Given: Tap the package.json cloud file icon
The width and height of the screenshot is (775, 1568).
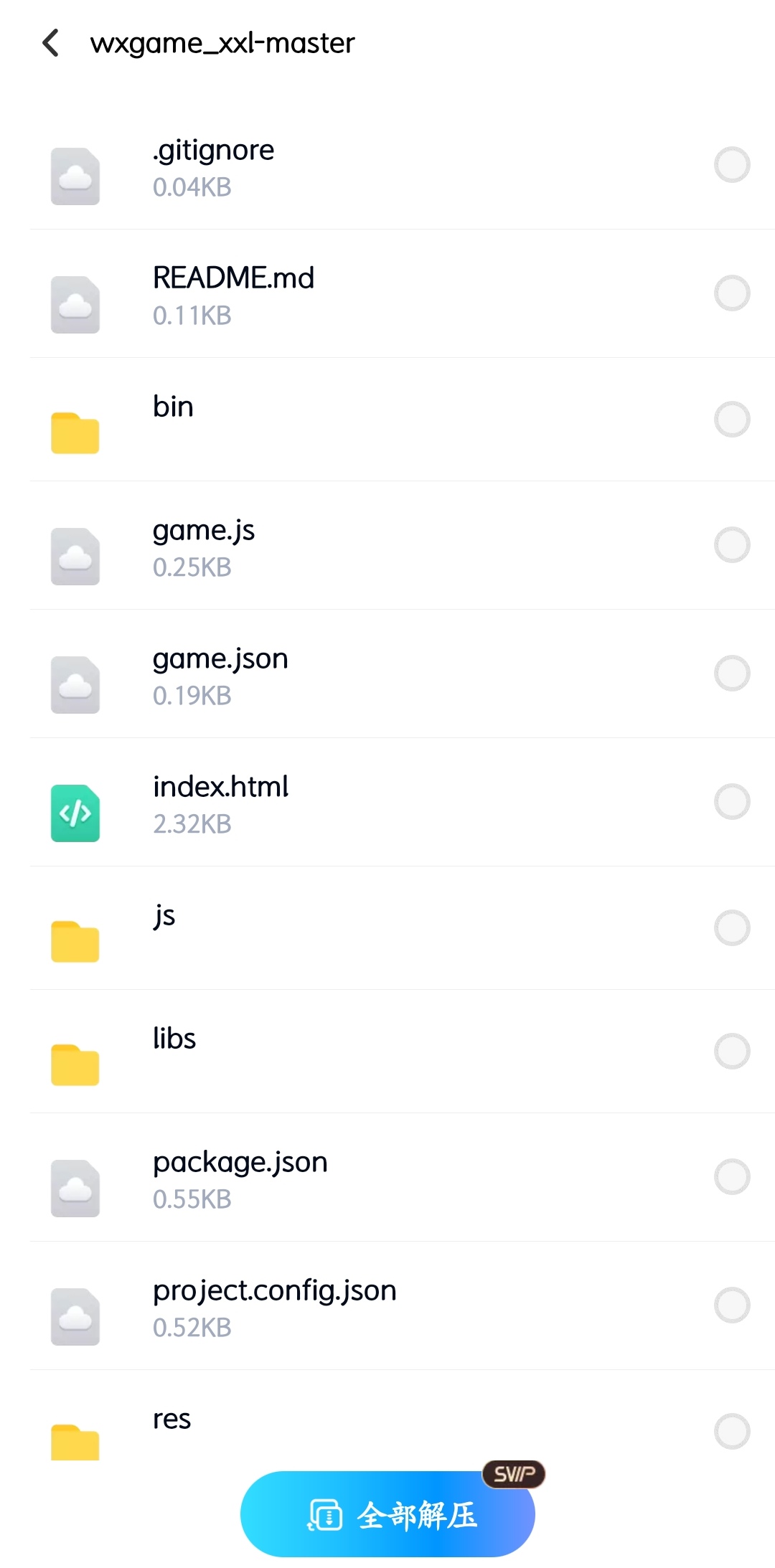Looking at the screenshot, I should (x=75, y=1188).
